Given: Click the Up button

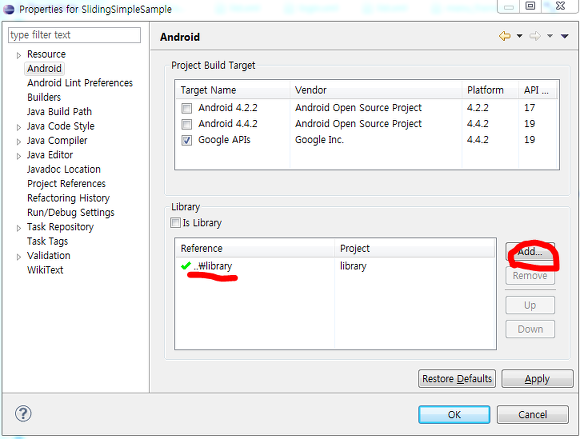Looking at the screenshot, I should [x=530, y=305].
